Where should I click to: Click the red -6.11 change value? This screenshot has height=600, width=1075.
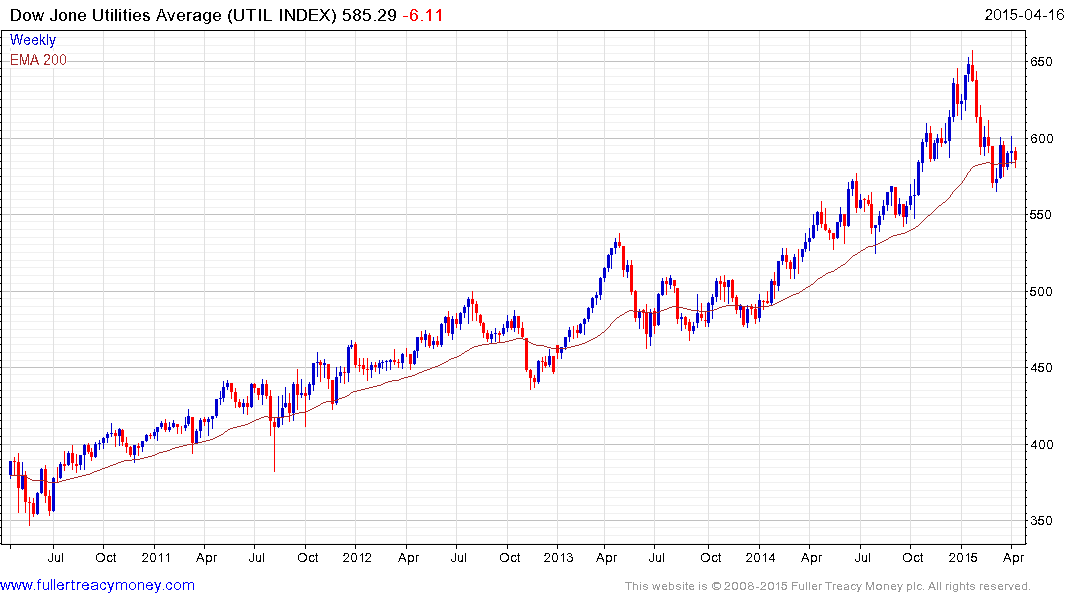[423, 16]
